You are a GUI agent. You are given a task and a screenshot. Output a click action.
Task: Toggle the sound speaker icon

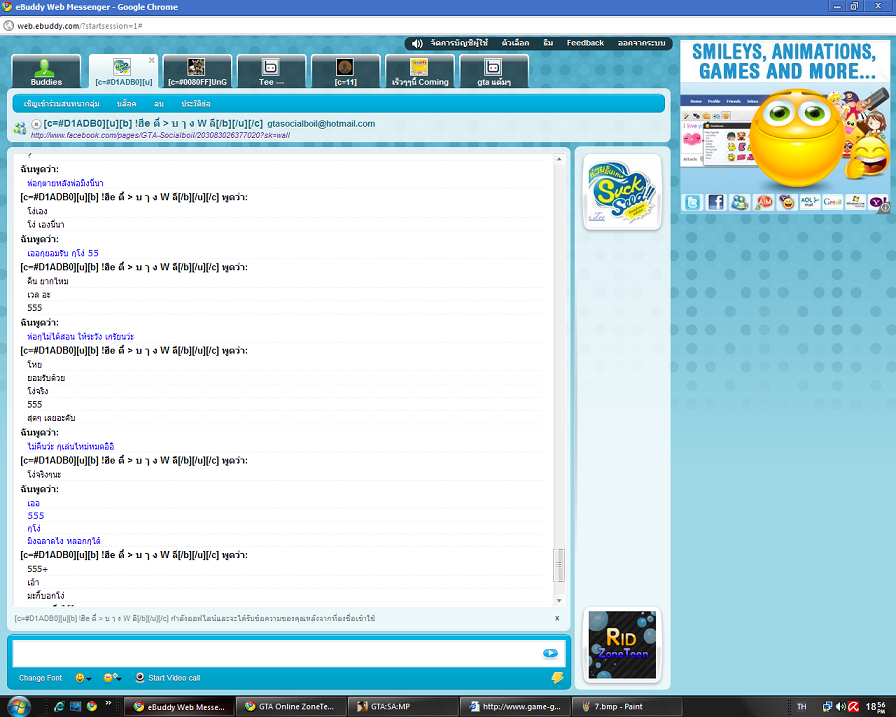[416, 43]
